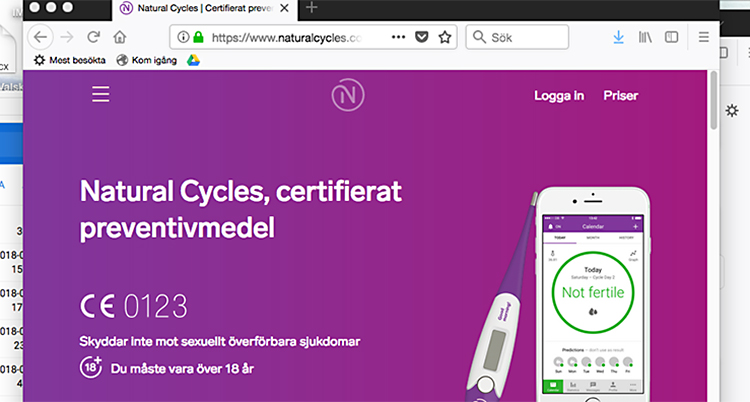
Task: Click the forward navigation arrow
Action: [67, 37]
